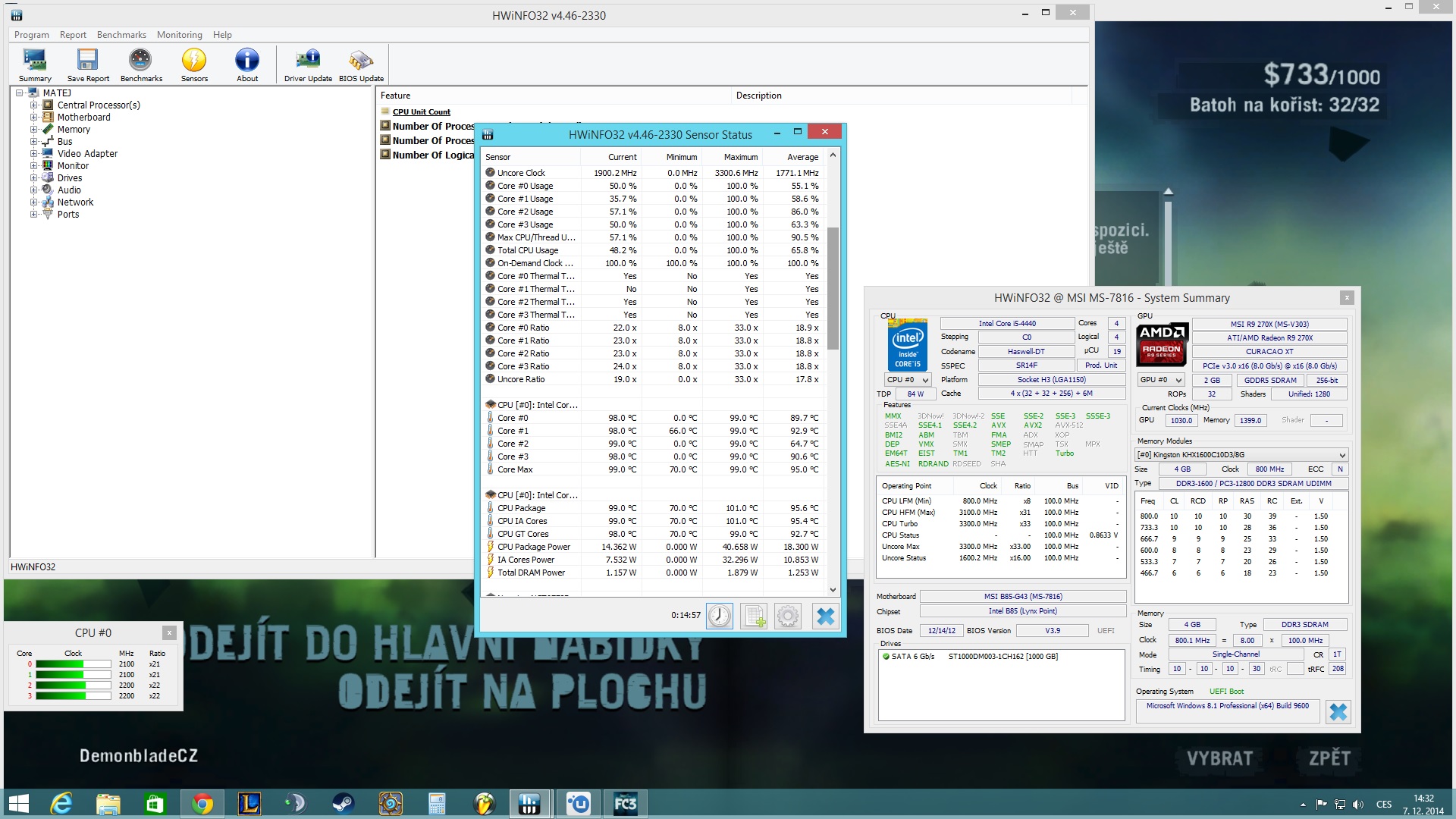Open the Monitoring menu

(179, 35)
